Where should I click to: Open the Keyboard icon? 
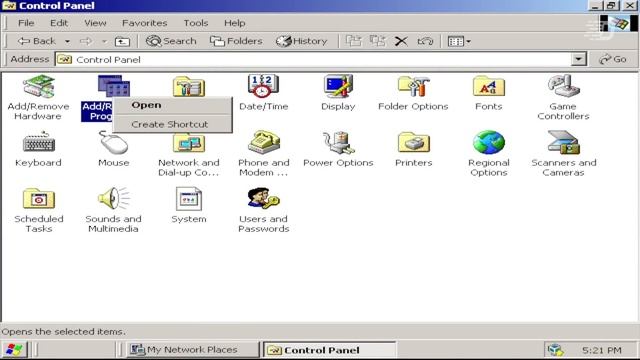38,142
